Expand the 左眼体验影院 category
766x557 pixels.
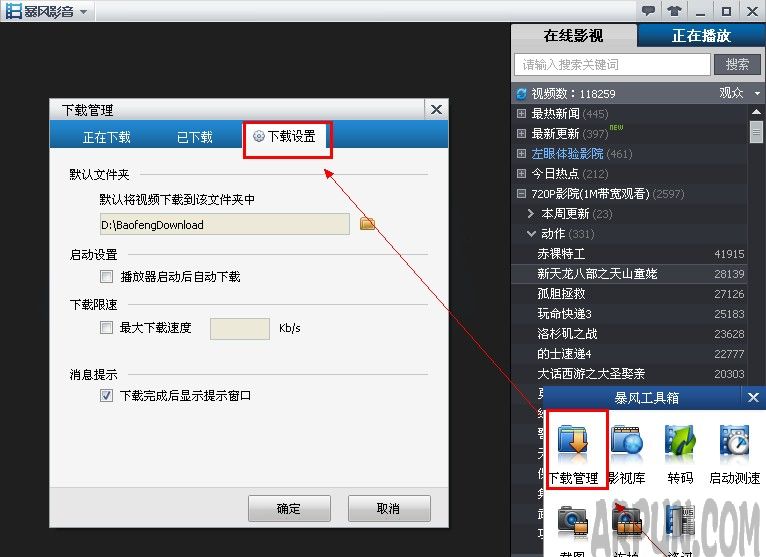point(521,153)
